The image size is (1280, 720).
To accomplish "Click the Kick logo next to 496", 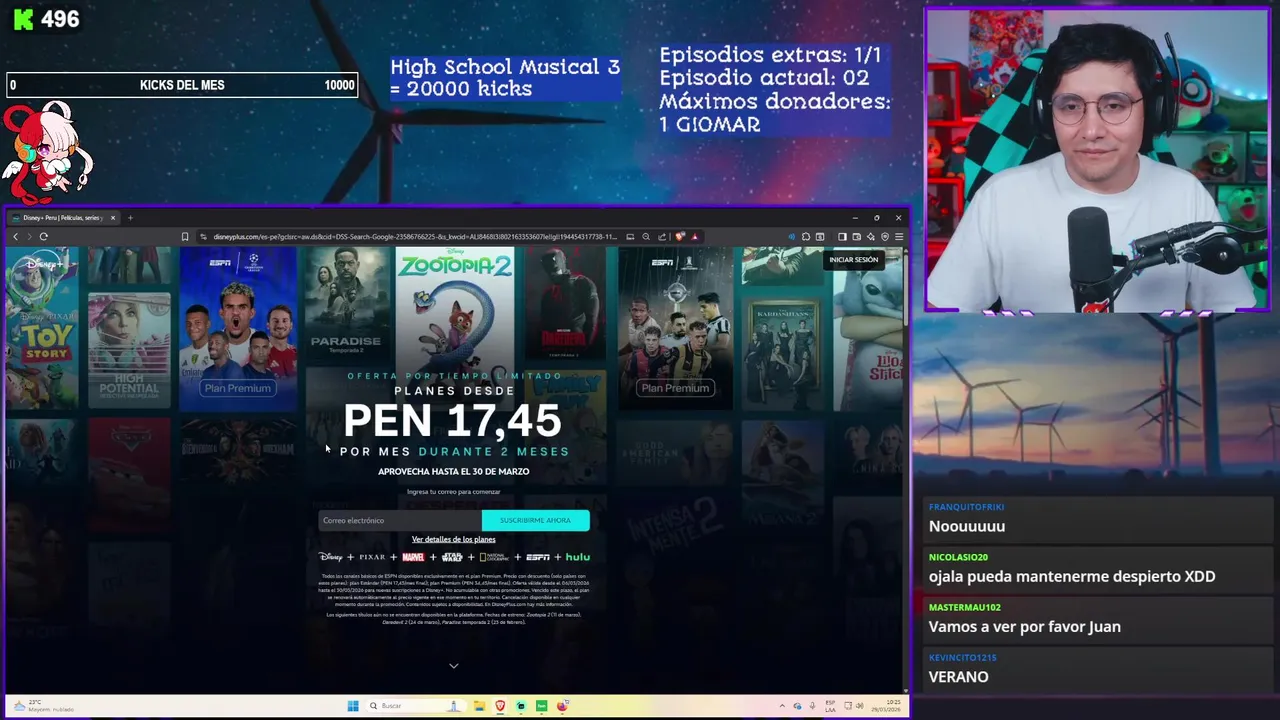I will 23,19.
